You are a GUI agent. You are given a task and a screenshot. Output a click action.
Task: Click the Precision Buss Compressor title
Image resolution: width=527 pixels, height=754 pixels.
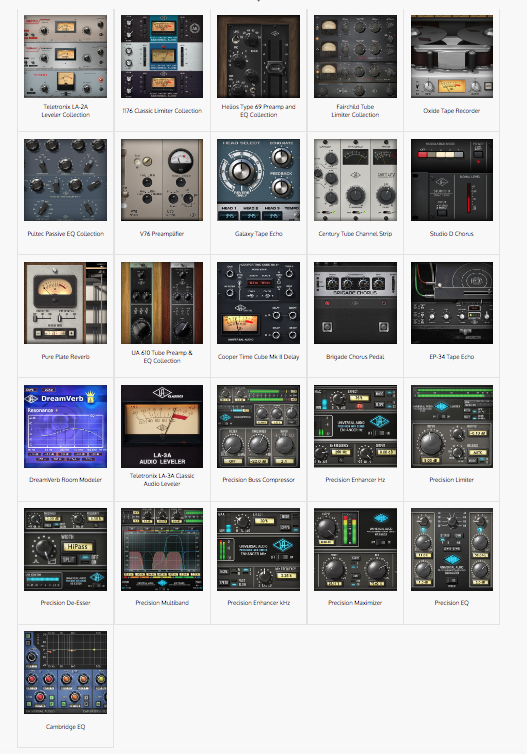point(258,480)
